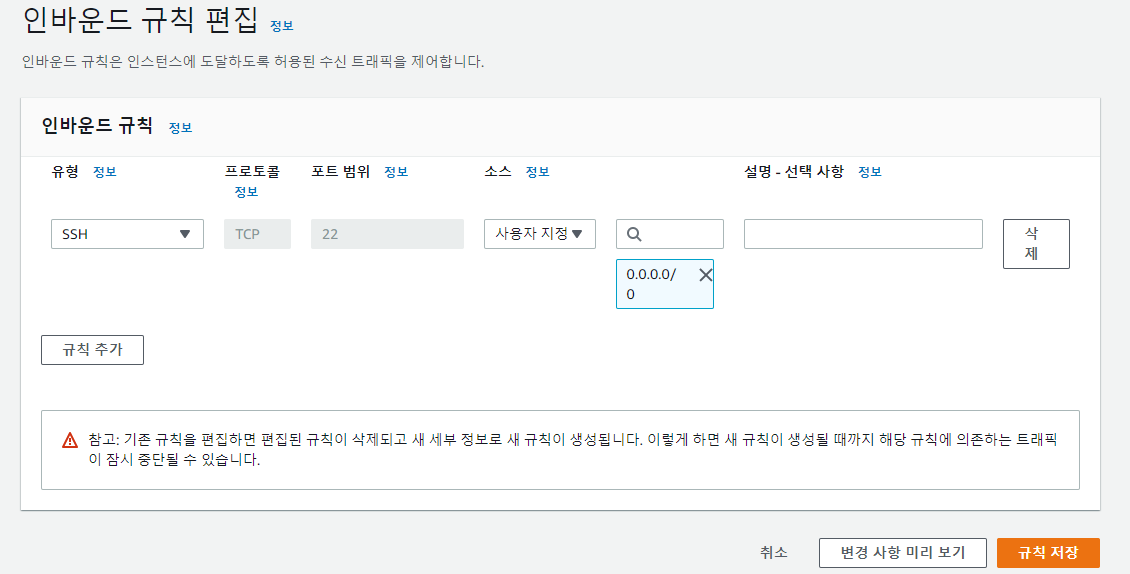Open the 정보 link beside page title

[x=282, y=26]
